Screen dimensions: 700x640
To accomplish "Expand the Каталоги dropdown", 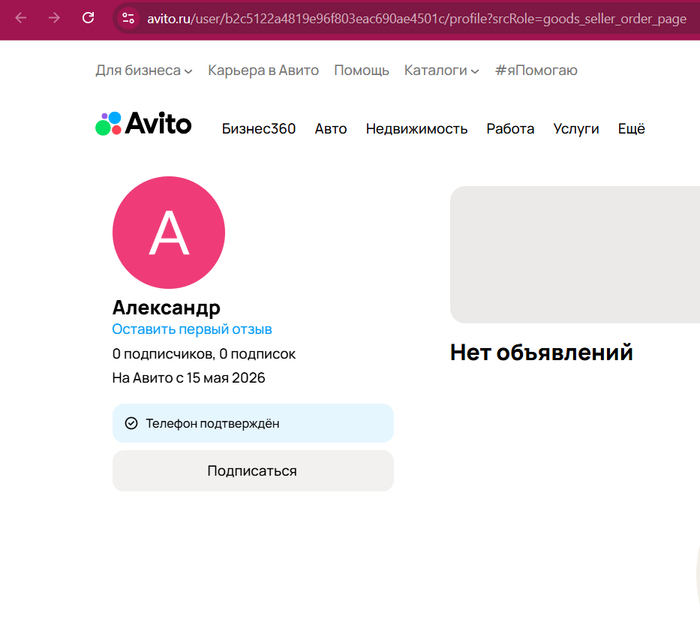I will (x=442, y=71).
